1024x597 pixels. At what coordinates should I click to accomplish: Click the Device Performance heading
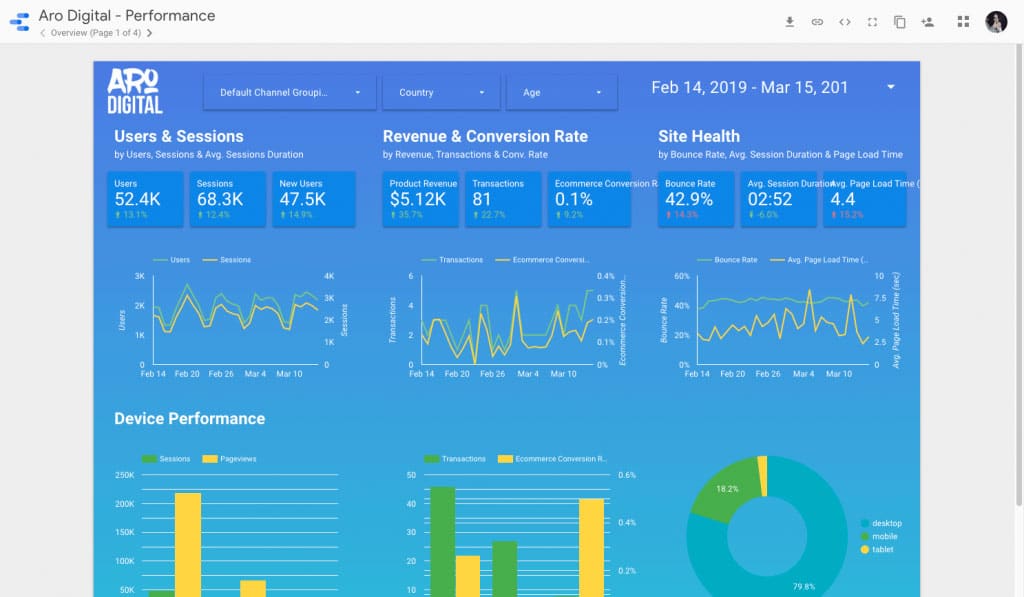coord(189,419)
